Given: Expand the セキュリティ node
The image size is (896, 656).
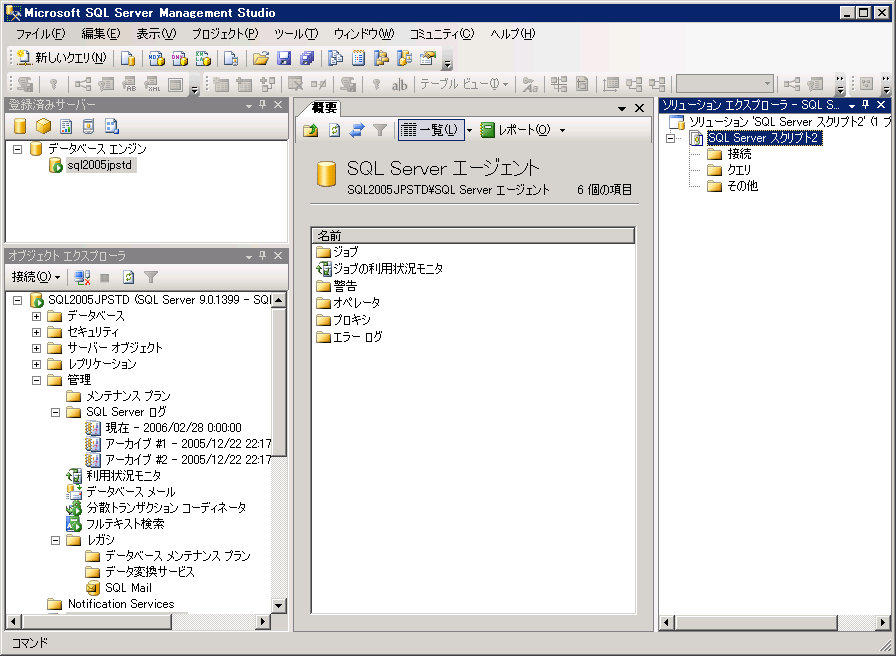Looking at the screenshot, I should coord(37,332).
